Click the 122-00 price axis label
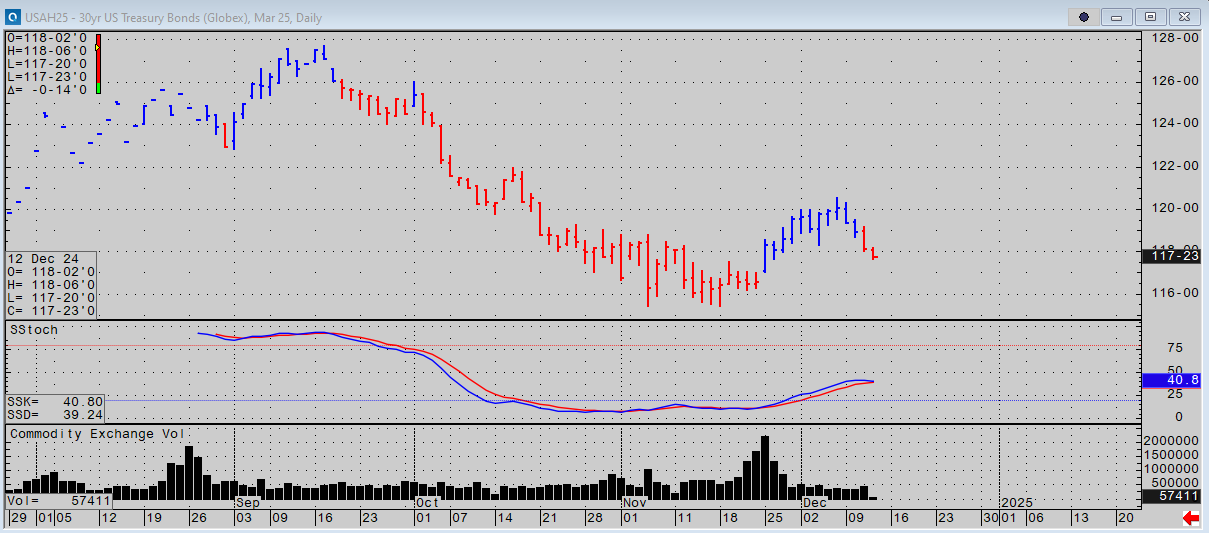 point(1176,166)
